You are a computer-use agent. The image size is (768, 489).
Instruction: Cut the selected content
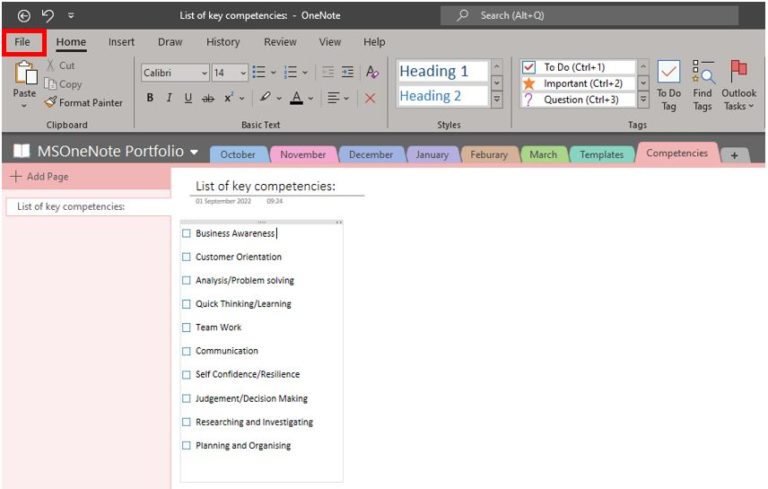(x=61, y=66)
